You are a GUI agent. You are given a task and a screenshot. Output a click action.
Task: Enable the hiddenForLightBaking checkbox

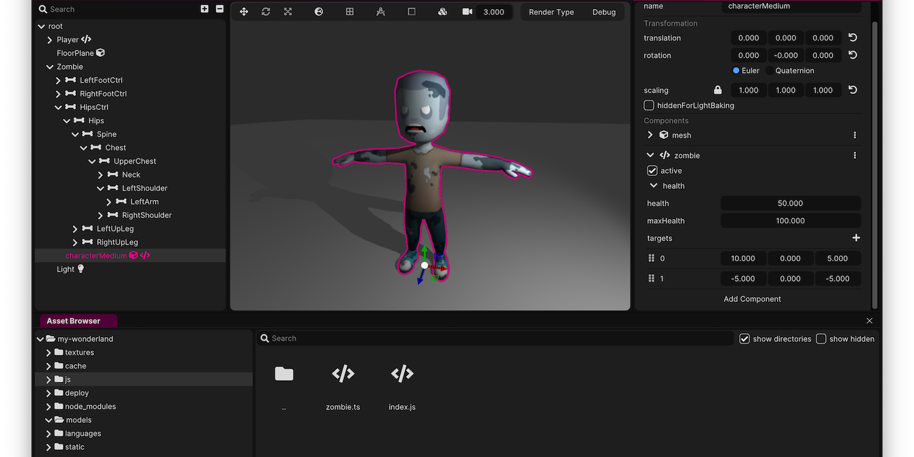tap(649, 105)
